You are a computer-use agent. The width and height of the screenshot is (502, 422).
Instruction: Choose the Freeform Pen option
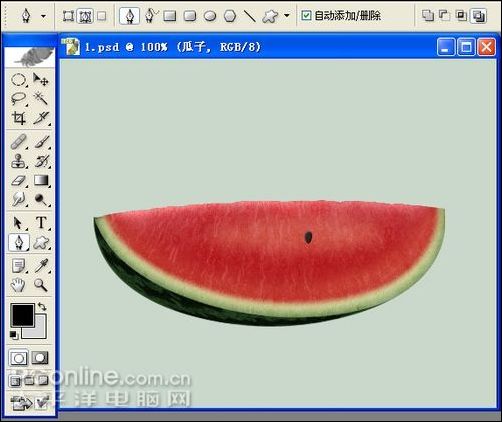point(150,15)
